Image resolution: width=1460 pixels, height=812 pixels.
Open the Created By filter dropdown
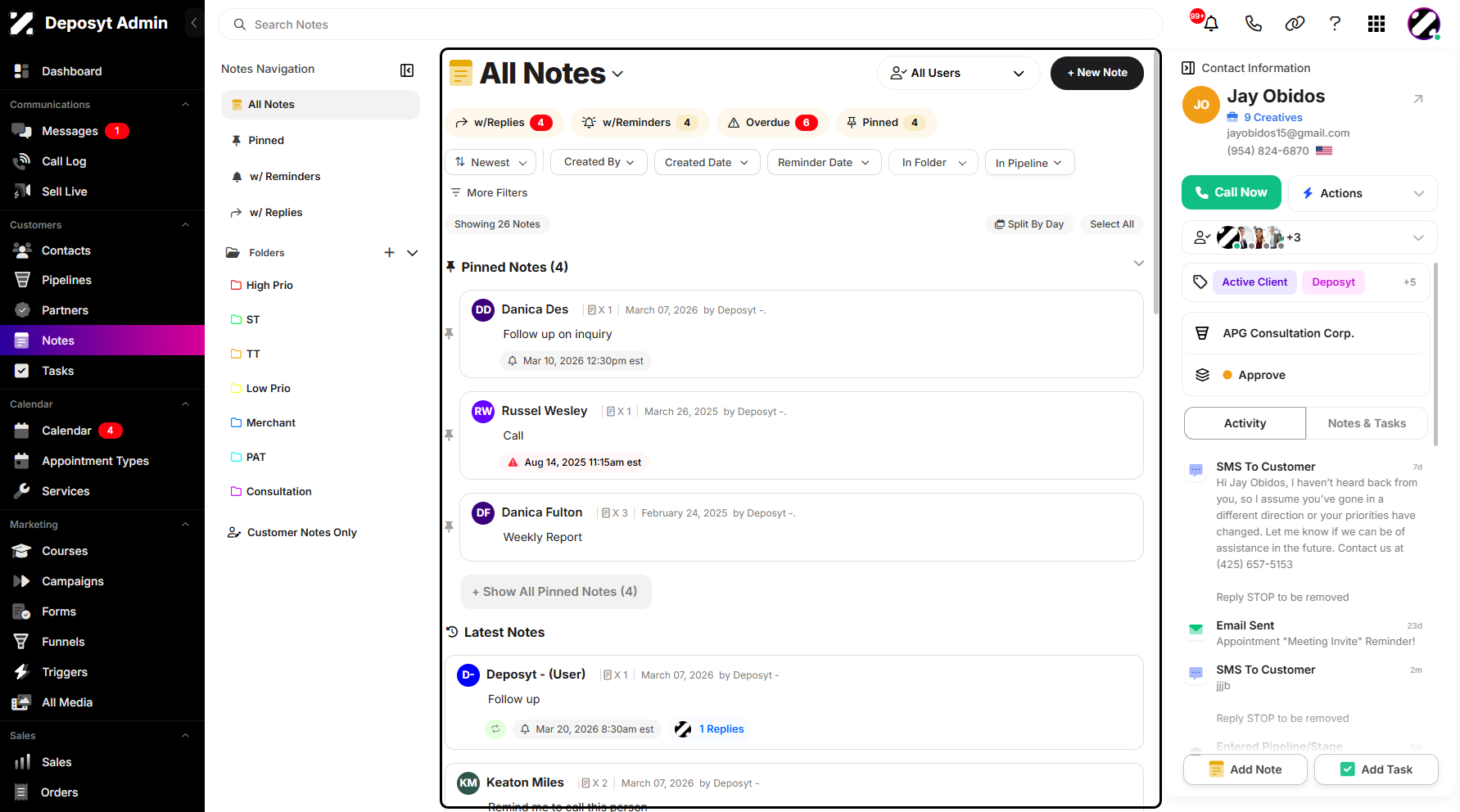click(x=599, y=162)
